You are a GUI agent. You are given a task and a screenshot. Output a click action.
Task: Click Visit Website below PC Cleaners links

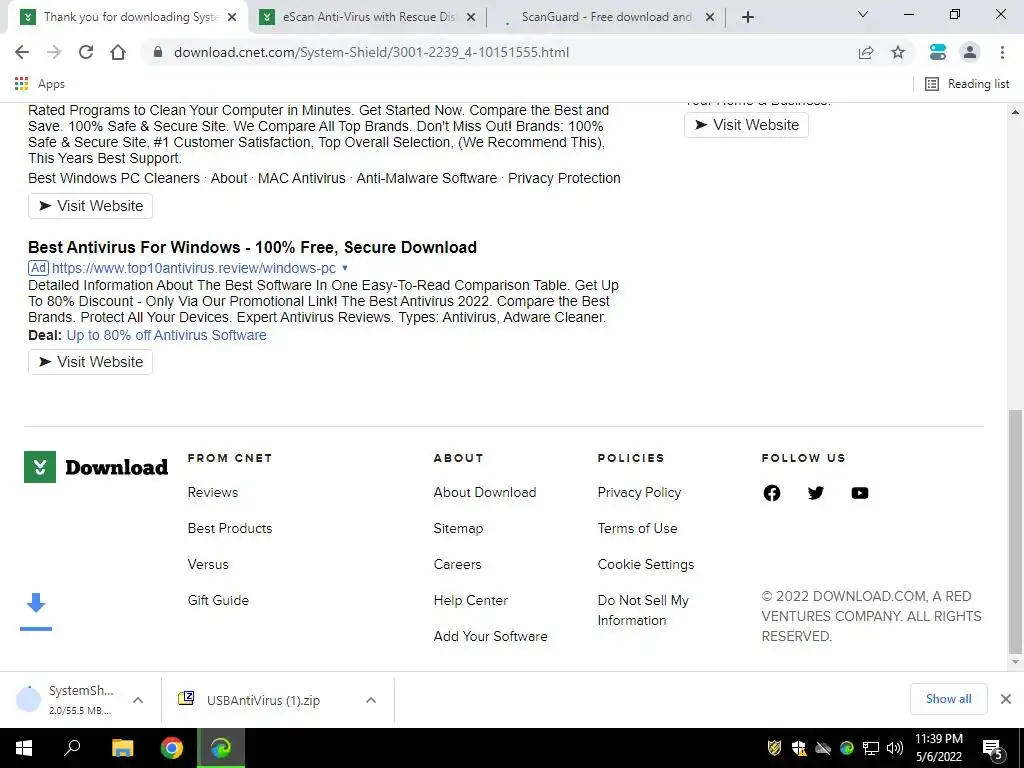90,206
